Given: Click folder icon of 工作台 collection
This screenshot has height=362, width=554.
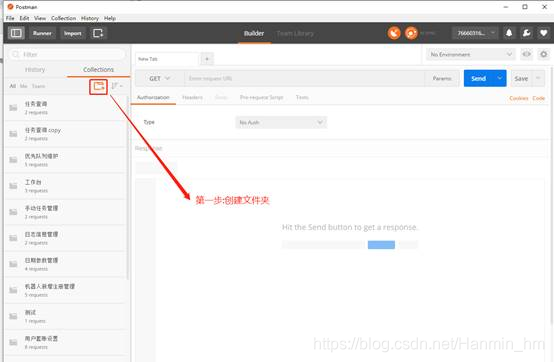Looking at the screenshot, I should 13,186.
